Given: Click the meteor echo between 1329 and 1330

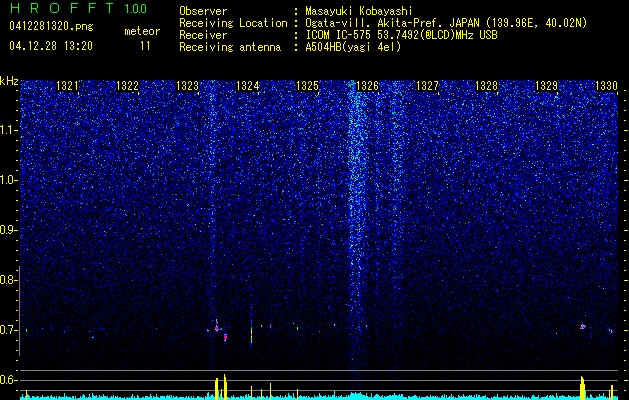Looking at the screenshot, I should tap(583, 327).
